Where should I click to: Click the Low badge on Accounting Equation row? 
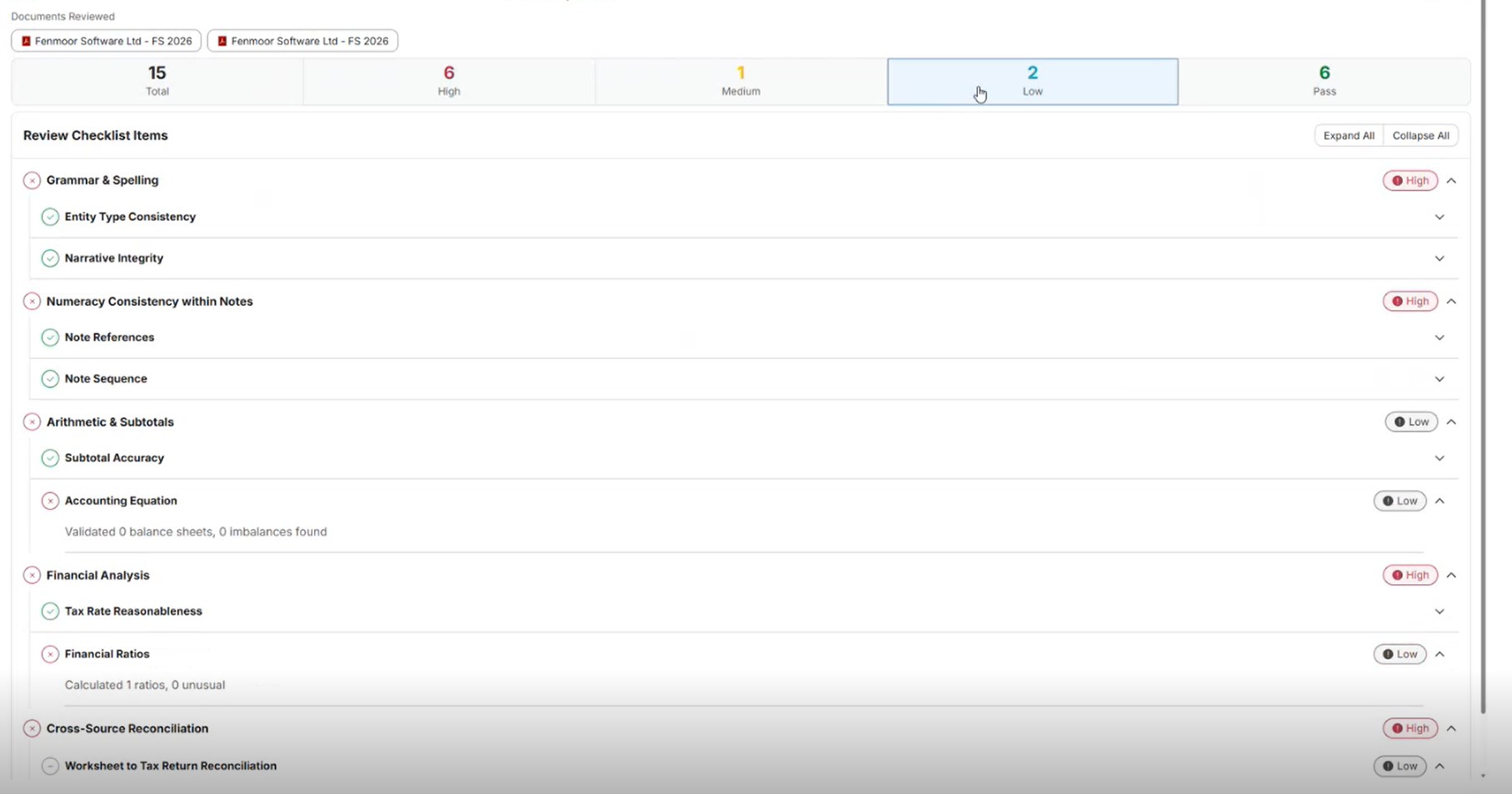click(1400, 501)
